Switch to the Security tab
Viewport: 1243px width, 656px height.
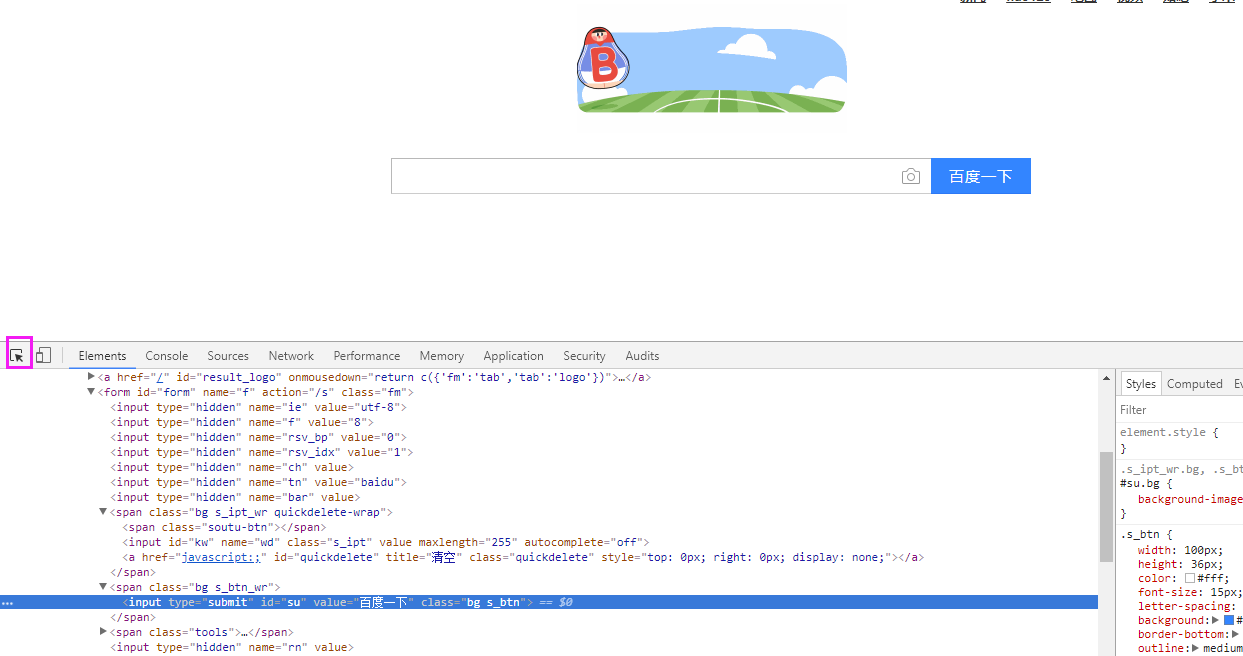pos(584,356)
